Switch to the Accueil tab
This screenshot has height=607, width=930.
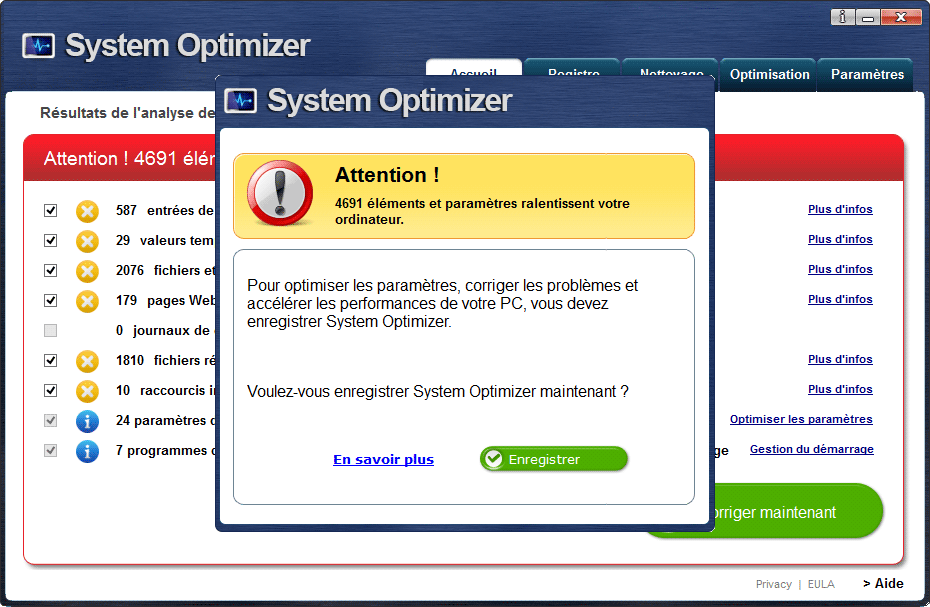pos(473,68)
